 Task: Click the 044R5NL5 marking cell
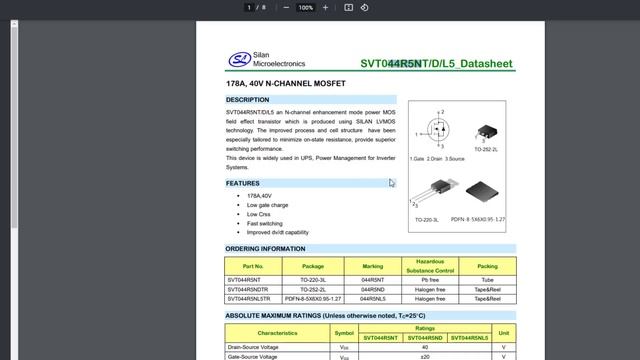click(x=373, y=299)
